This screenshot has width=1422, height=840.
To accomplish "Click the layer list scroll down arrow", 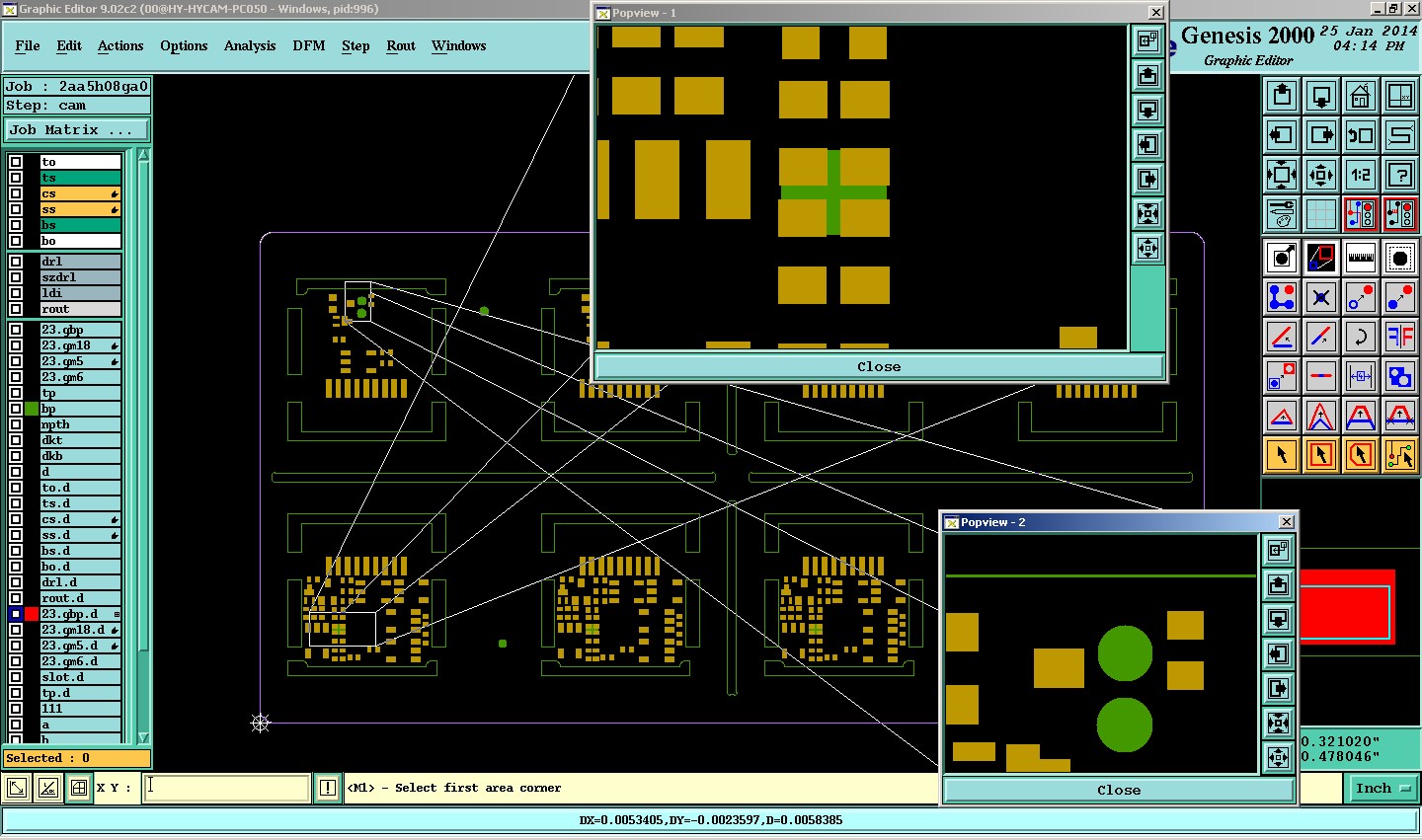I will (143, 737).
